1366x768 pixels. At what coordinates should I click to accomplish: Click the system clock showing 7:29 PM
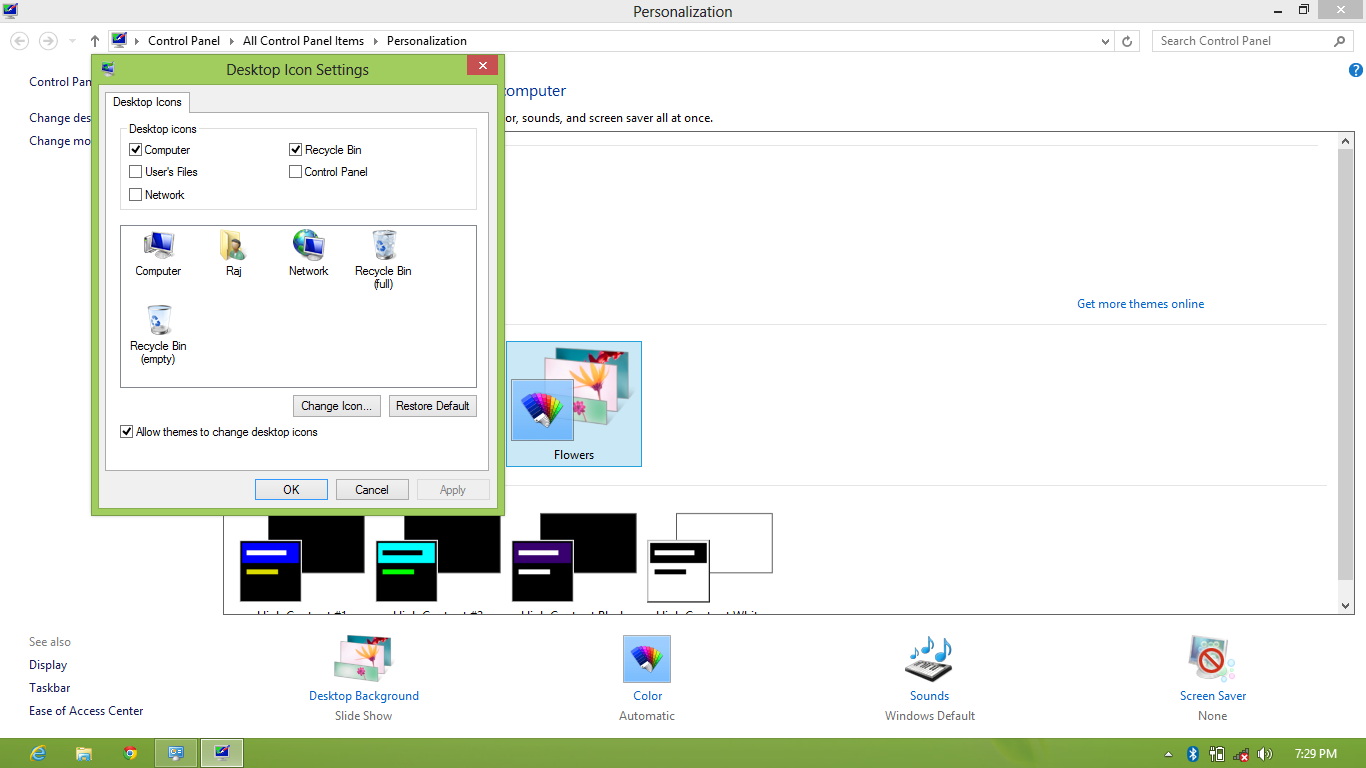click(1315, 754)
